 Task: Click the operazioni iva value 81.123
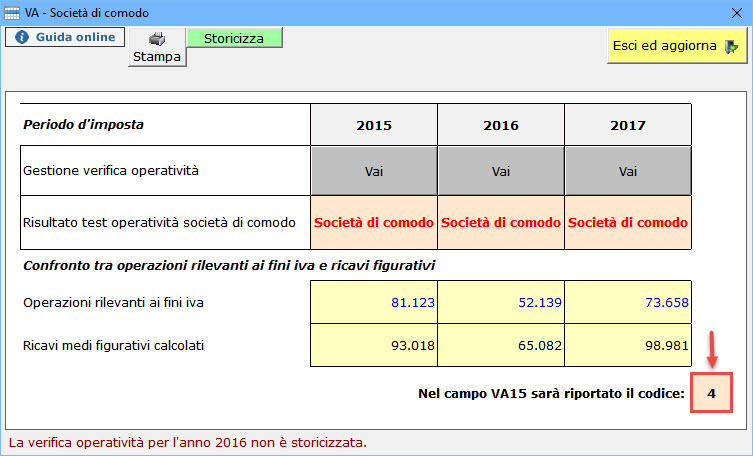(x=374, y=302)
